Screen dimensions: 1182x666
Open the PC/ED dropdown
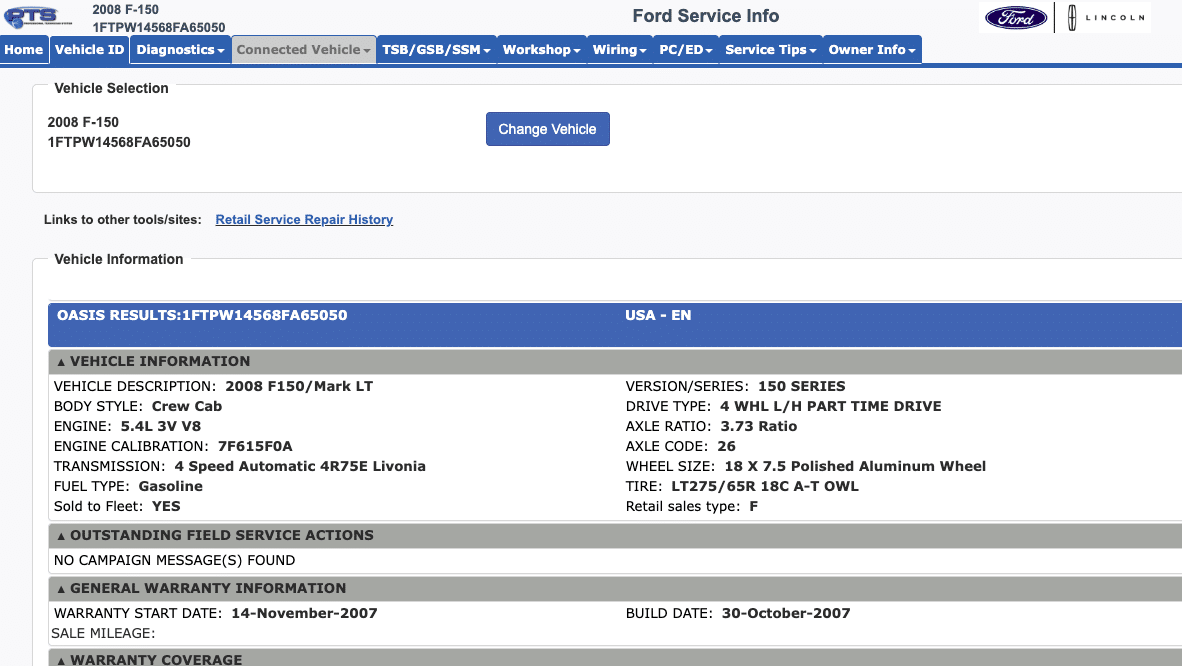coord(685,49)
